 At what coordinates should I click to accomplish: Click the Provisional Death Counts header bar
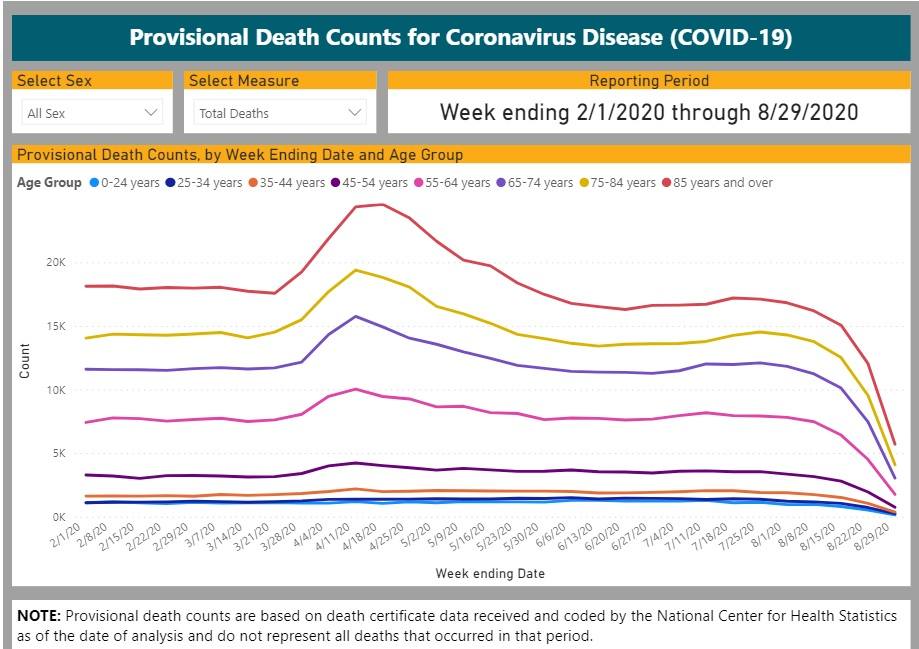(x=459, y=40)
